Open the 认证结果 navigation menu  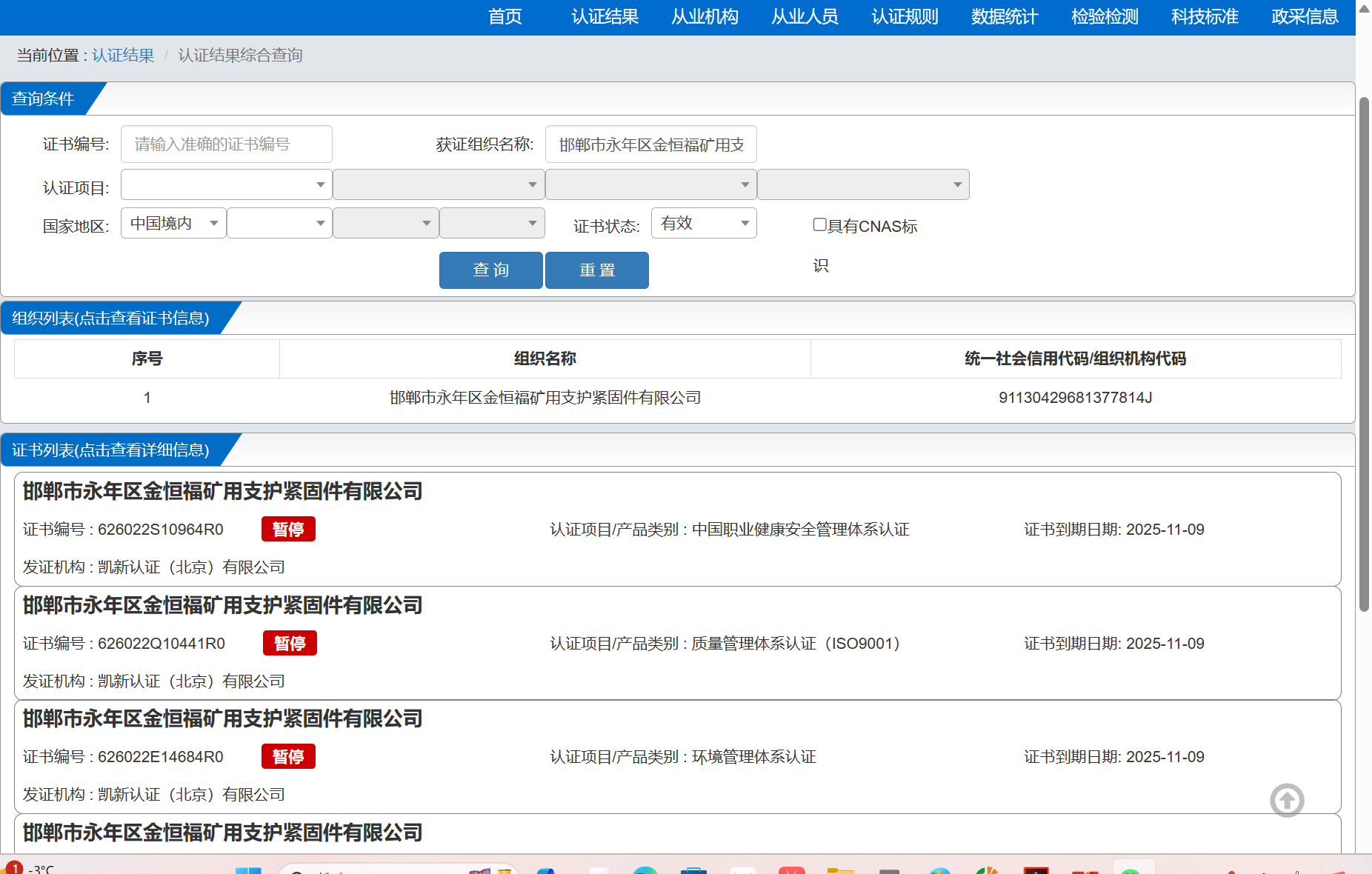605,16
